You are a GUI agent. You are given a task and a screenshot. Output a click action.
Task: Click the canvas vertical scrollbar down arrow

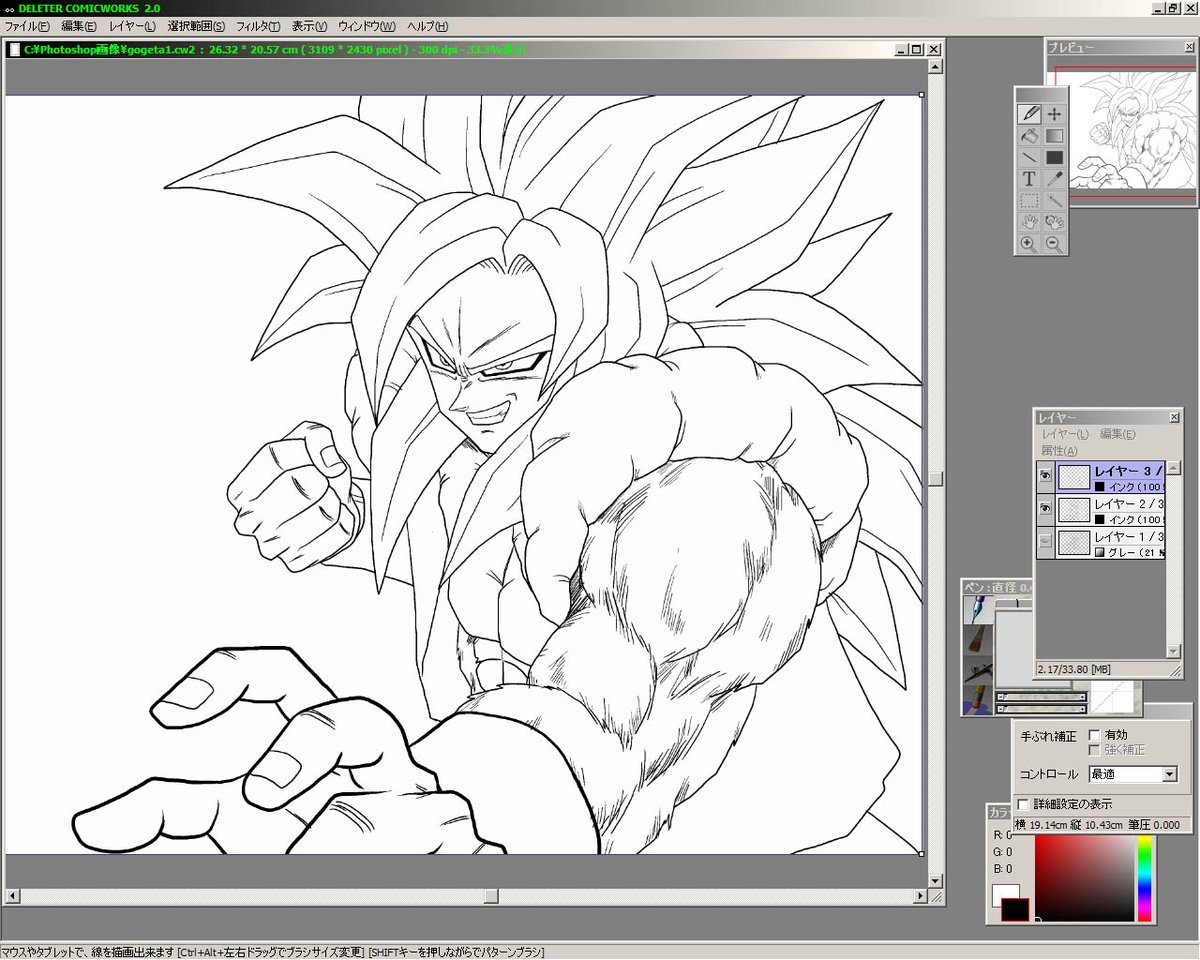coord(935,881)
